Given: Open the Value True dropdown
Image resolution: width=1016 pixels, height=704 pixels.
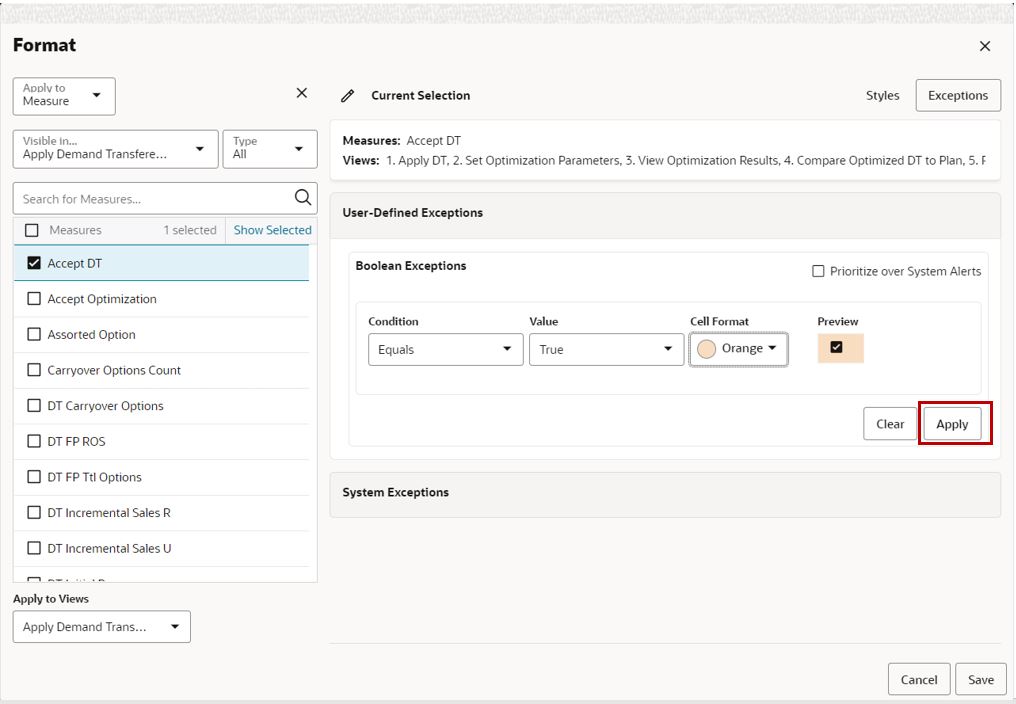Looking at the screenshot, I should tap(606, 349).
